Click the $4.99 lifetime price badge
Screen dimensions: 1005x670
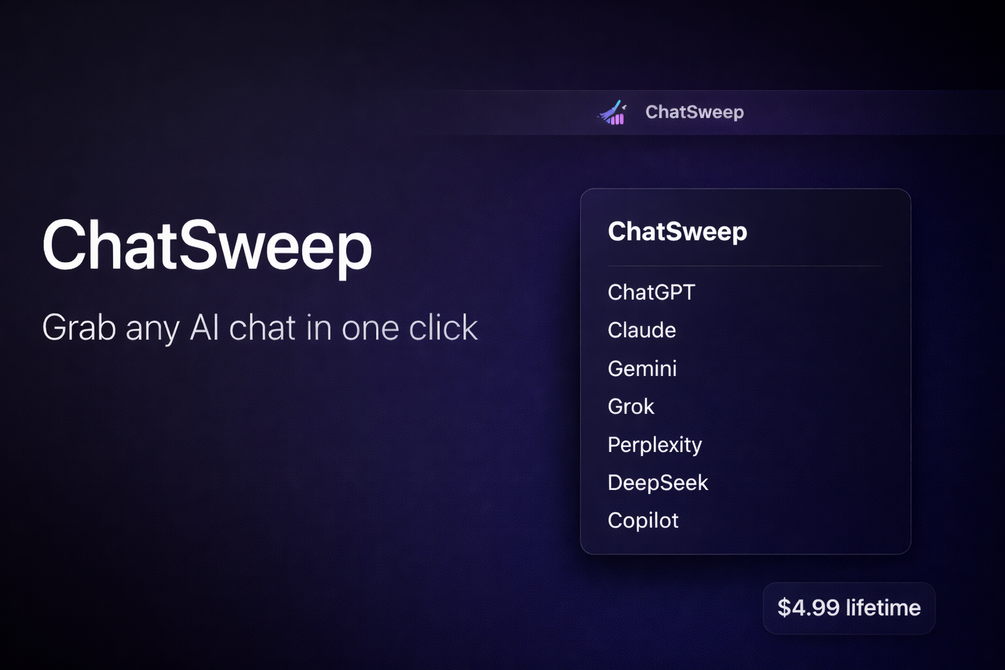[x=849, y=608]
